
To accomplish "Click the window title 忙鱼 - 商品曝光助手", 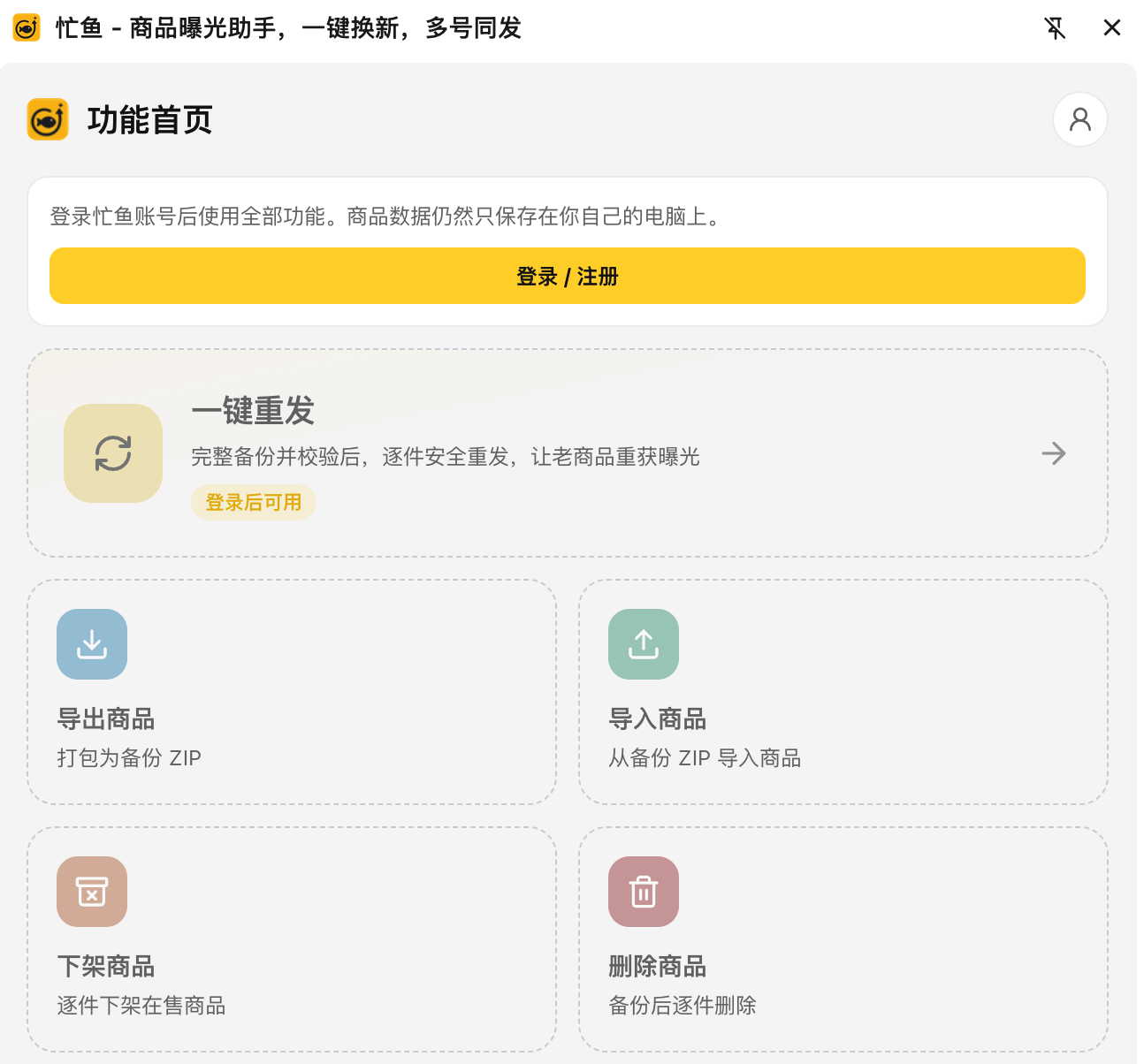I will [x=289, y=28].
